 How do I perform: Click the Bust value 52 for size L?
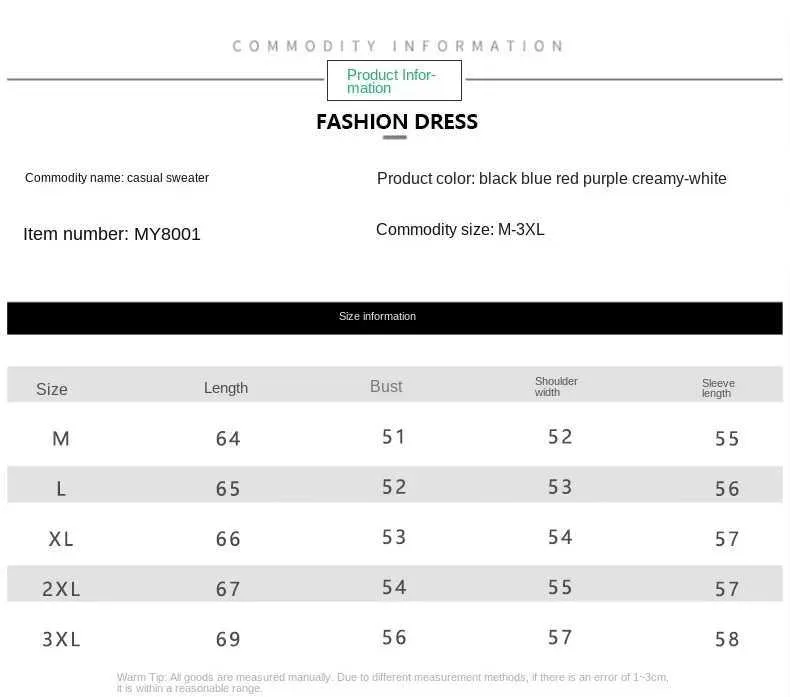(394, 487)
